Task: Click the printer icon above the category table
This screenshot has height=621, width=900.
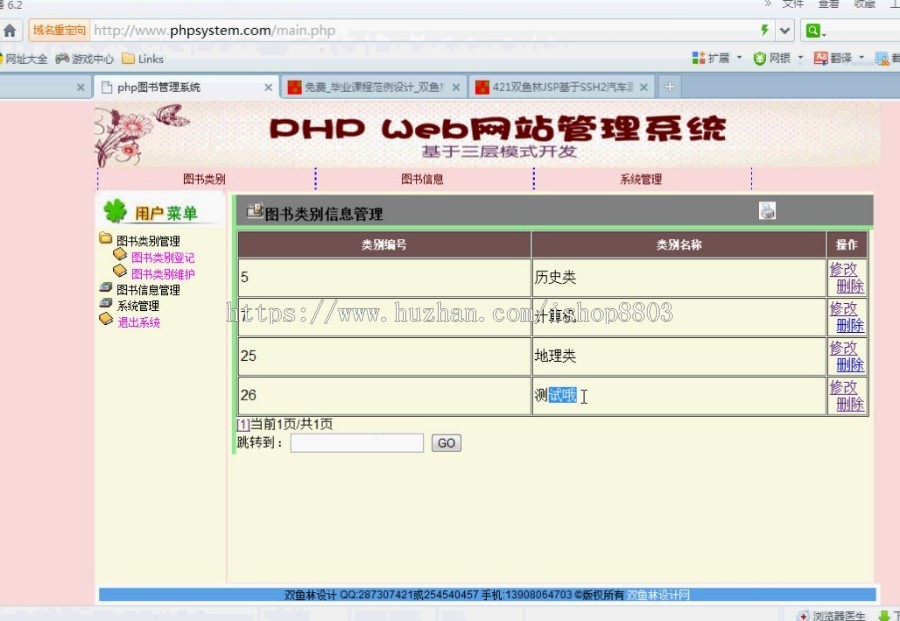Action: (766, 210)
